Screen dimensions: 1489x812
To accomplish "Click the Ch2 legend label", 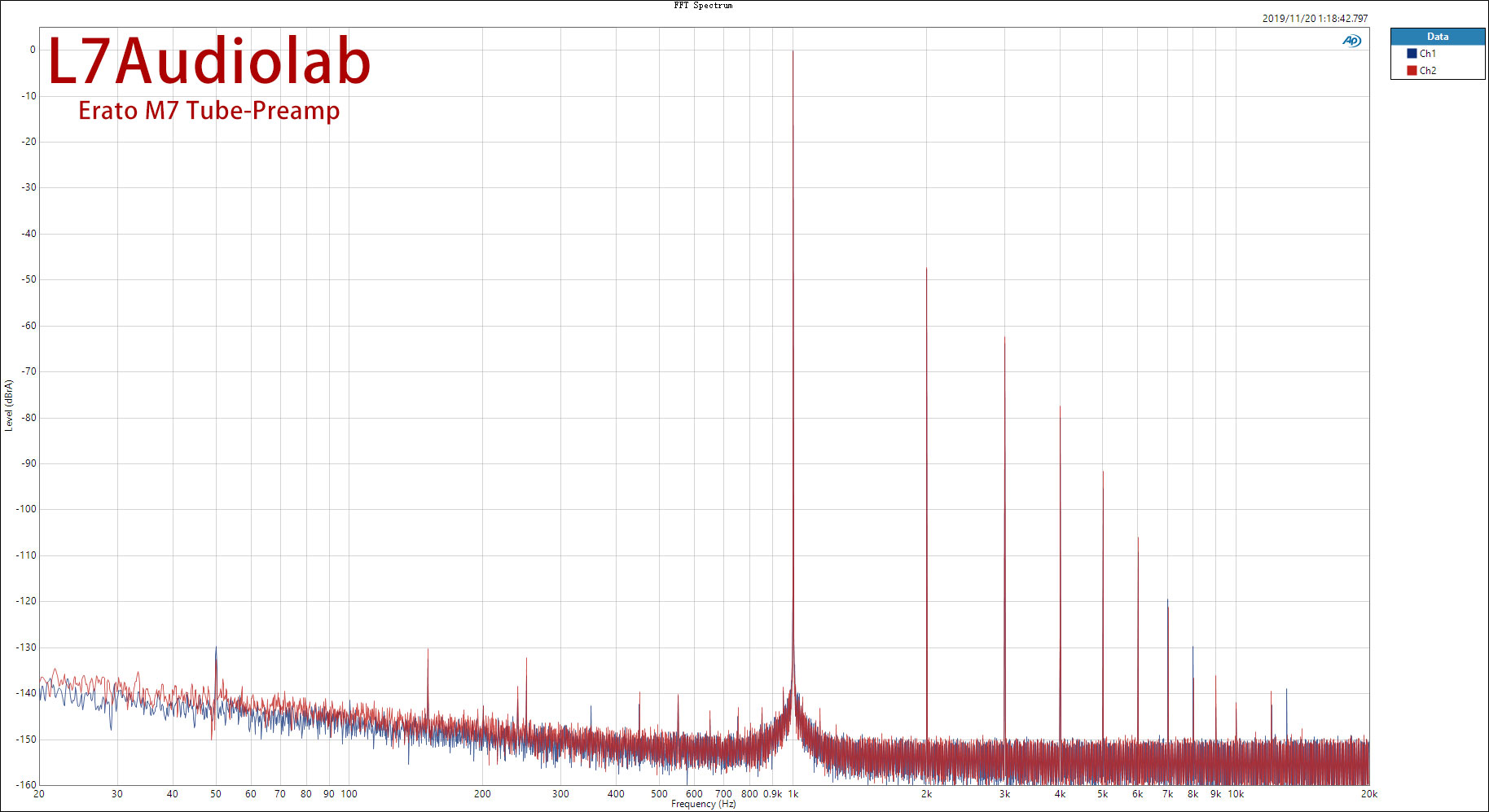I will [1428, 71].
